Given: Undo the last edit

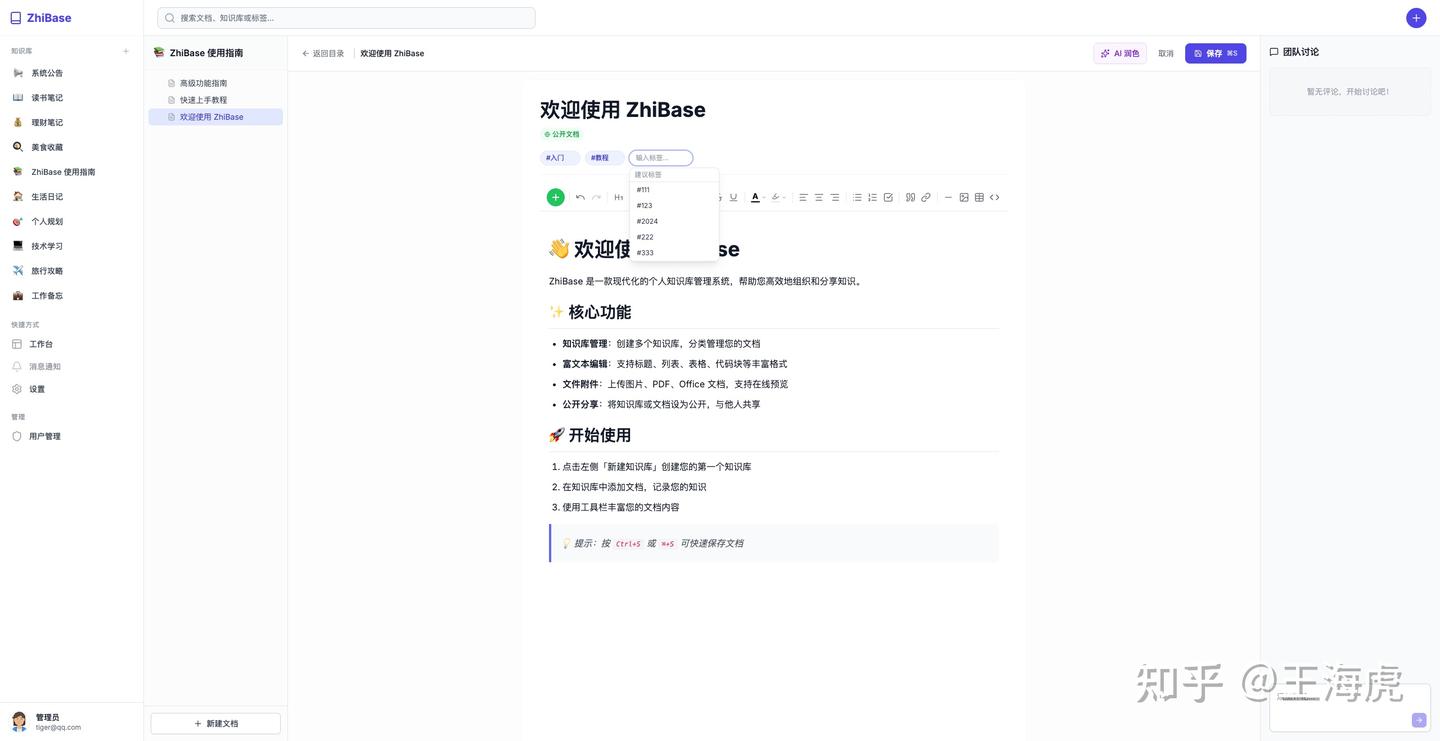Looking at the screenshot, I should point(580,197).
